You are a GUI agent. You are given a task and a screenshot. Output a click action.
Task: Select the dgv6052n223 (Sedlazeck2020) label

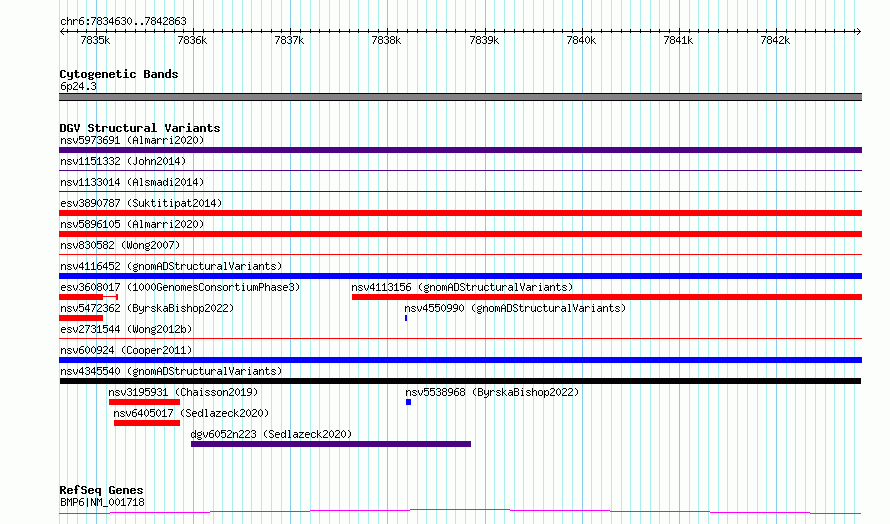[271, 434]
